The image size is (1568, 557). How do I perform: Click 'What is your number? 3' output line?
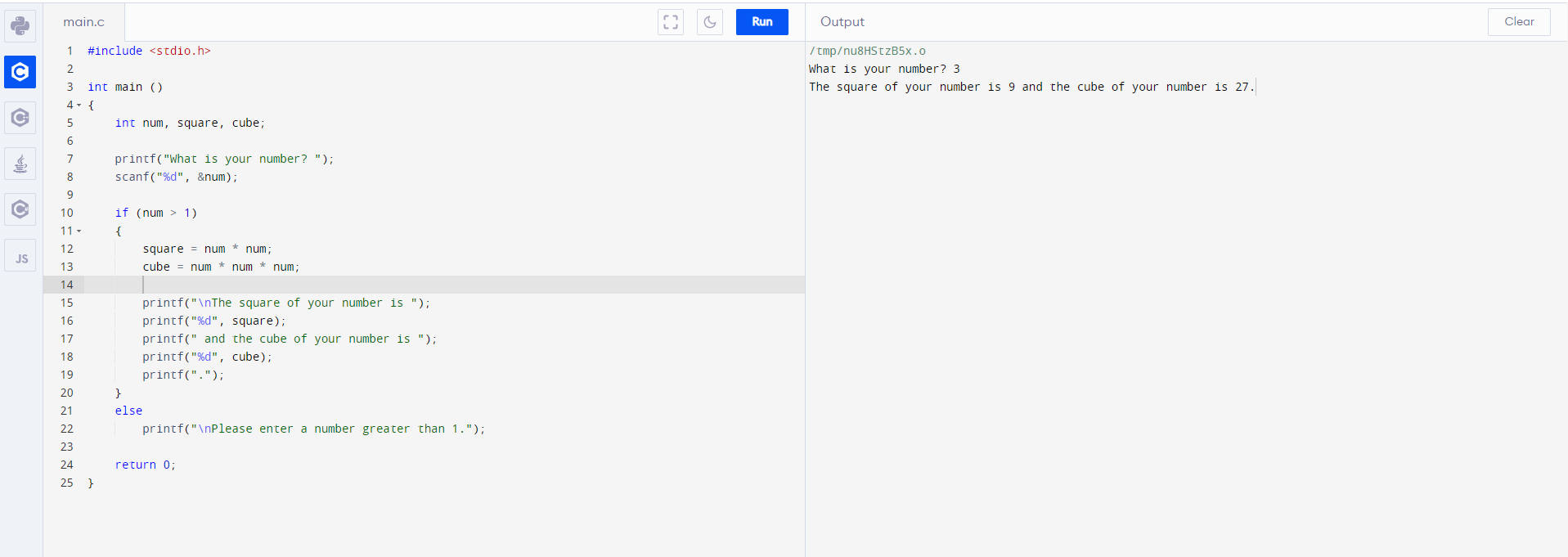pyautogui.click(x=884, y=69)
